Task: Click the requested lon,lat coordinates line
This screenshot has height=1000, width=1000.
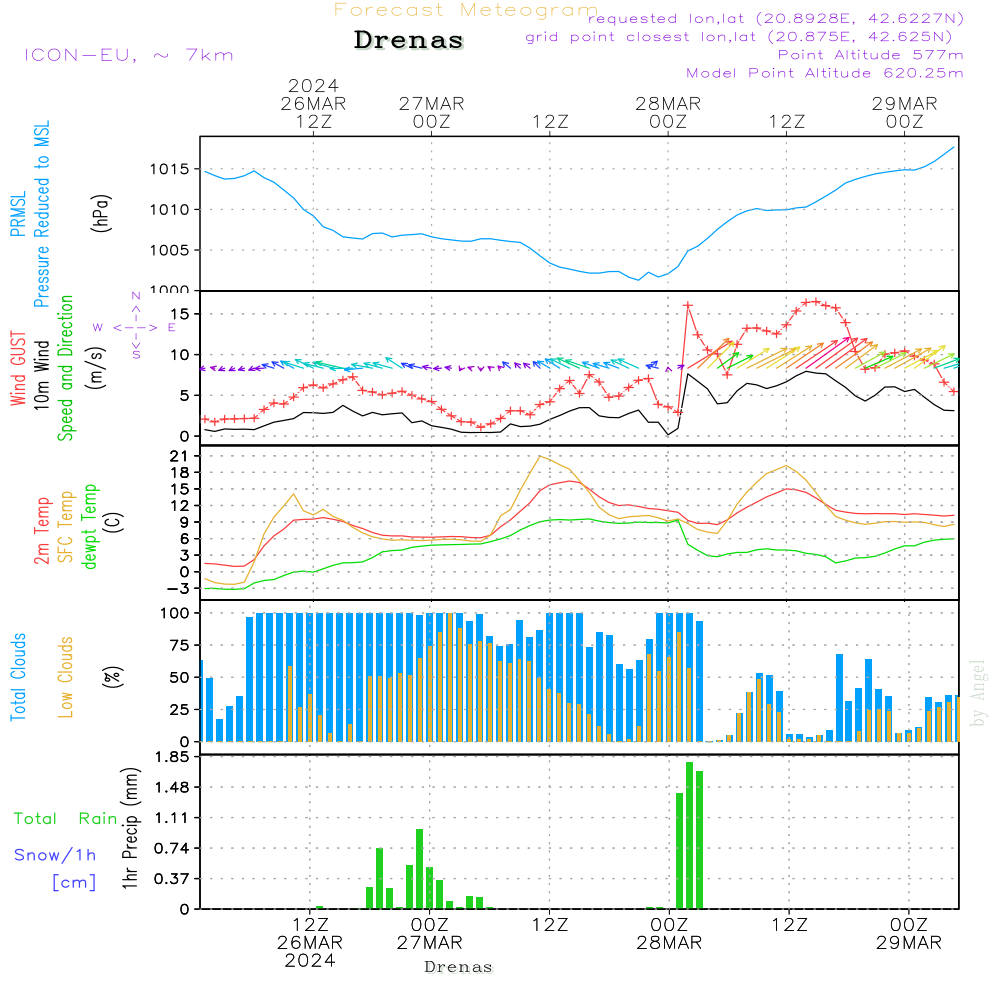Action: pos(776,18)
